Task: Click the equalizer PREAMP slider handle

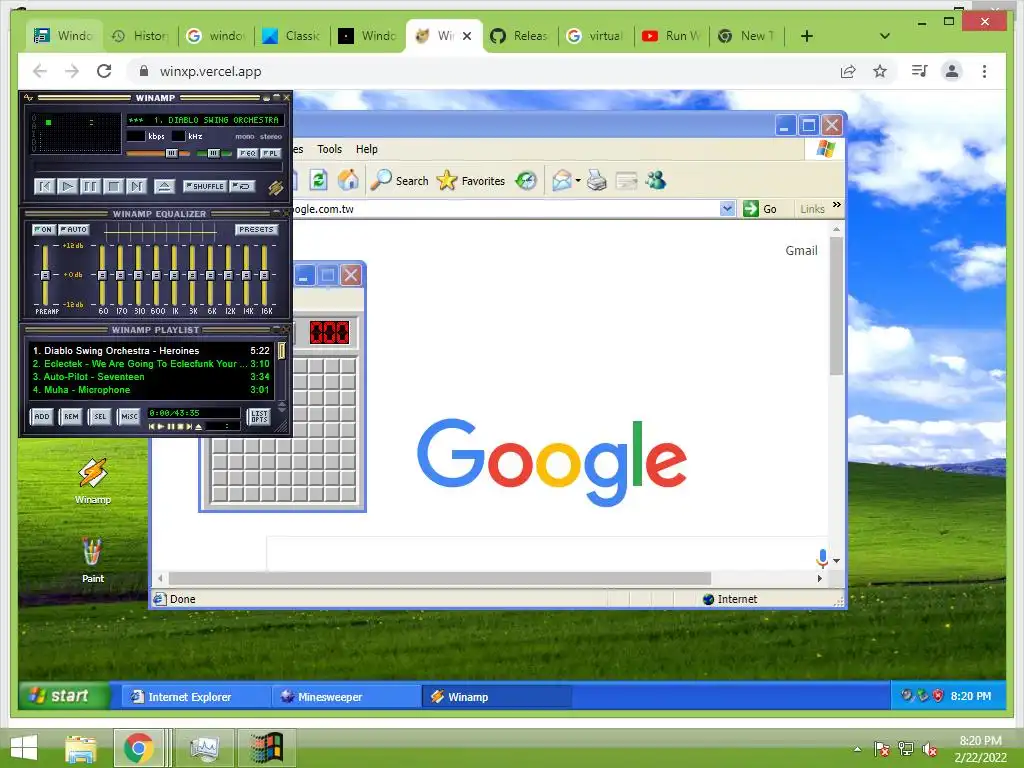Action: (45, 275)
